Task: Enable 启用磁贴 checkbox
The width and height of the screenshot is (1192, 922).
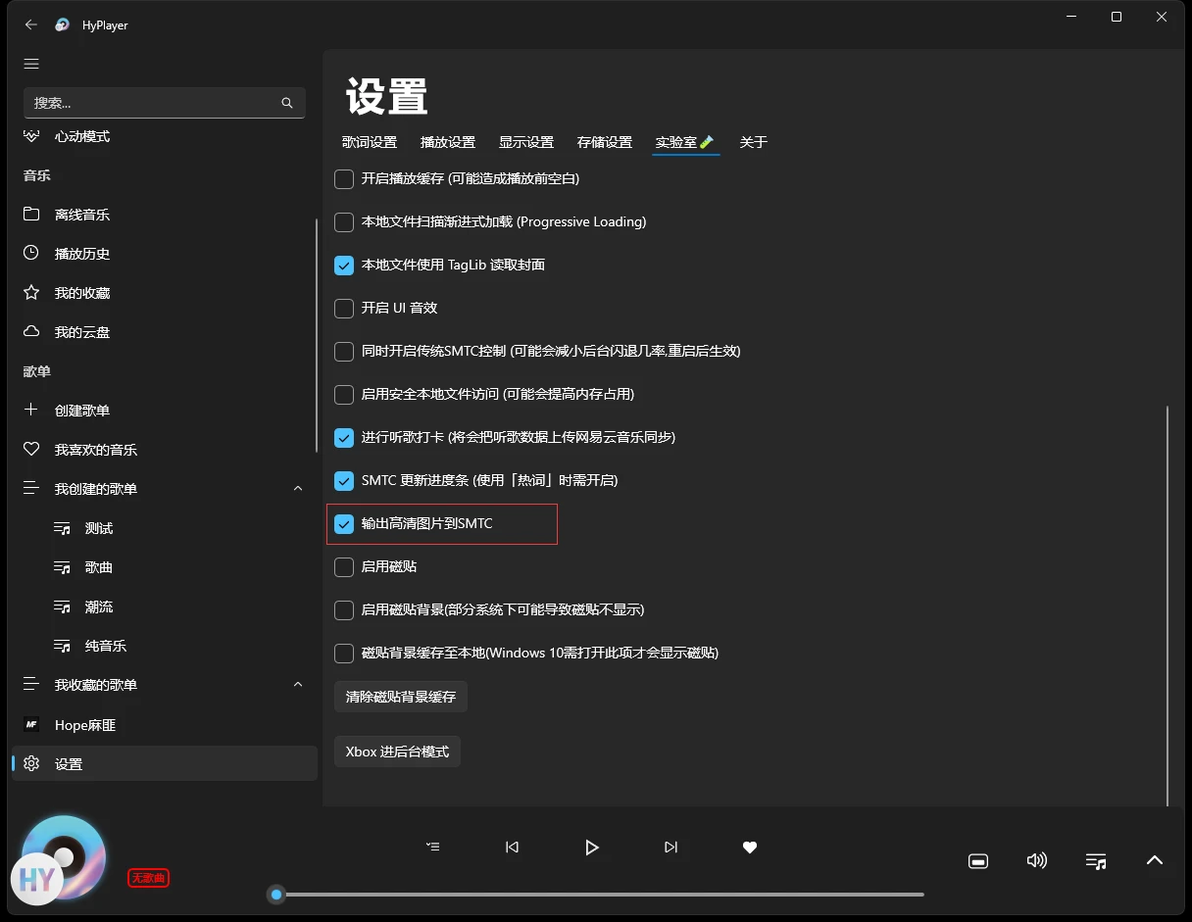Action: click(344, 567)
